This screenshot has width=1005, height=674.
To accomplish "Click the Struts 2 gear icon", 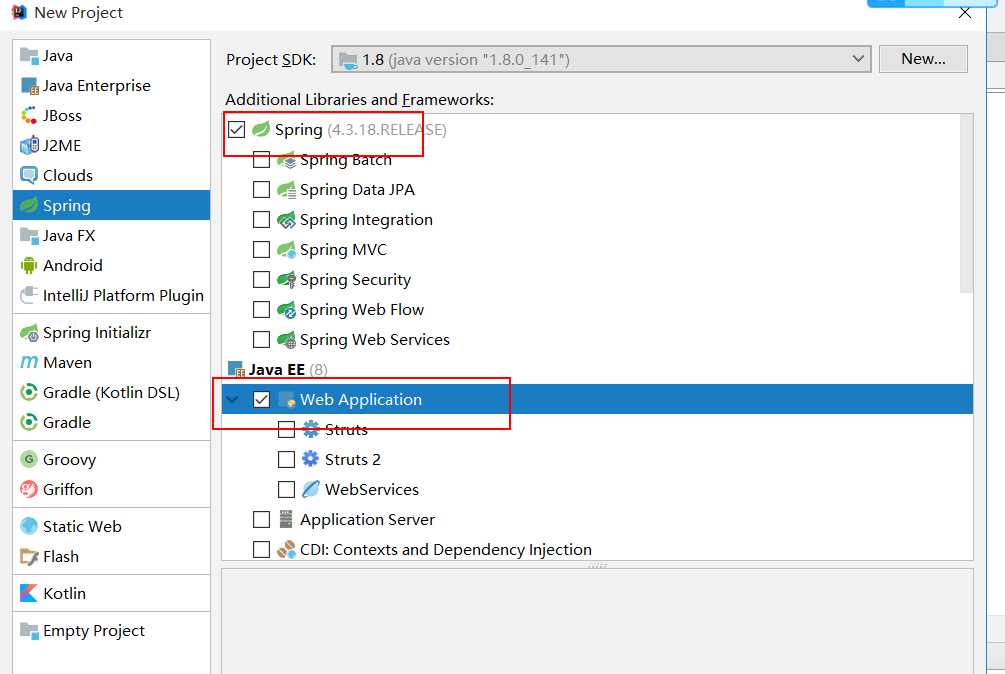I will coord(310,459).
